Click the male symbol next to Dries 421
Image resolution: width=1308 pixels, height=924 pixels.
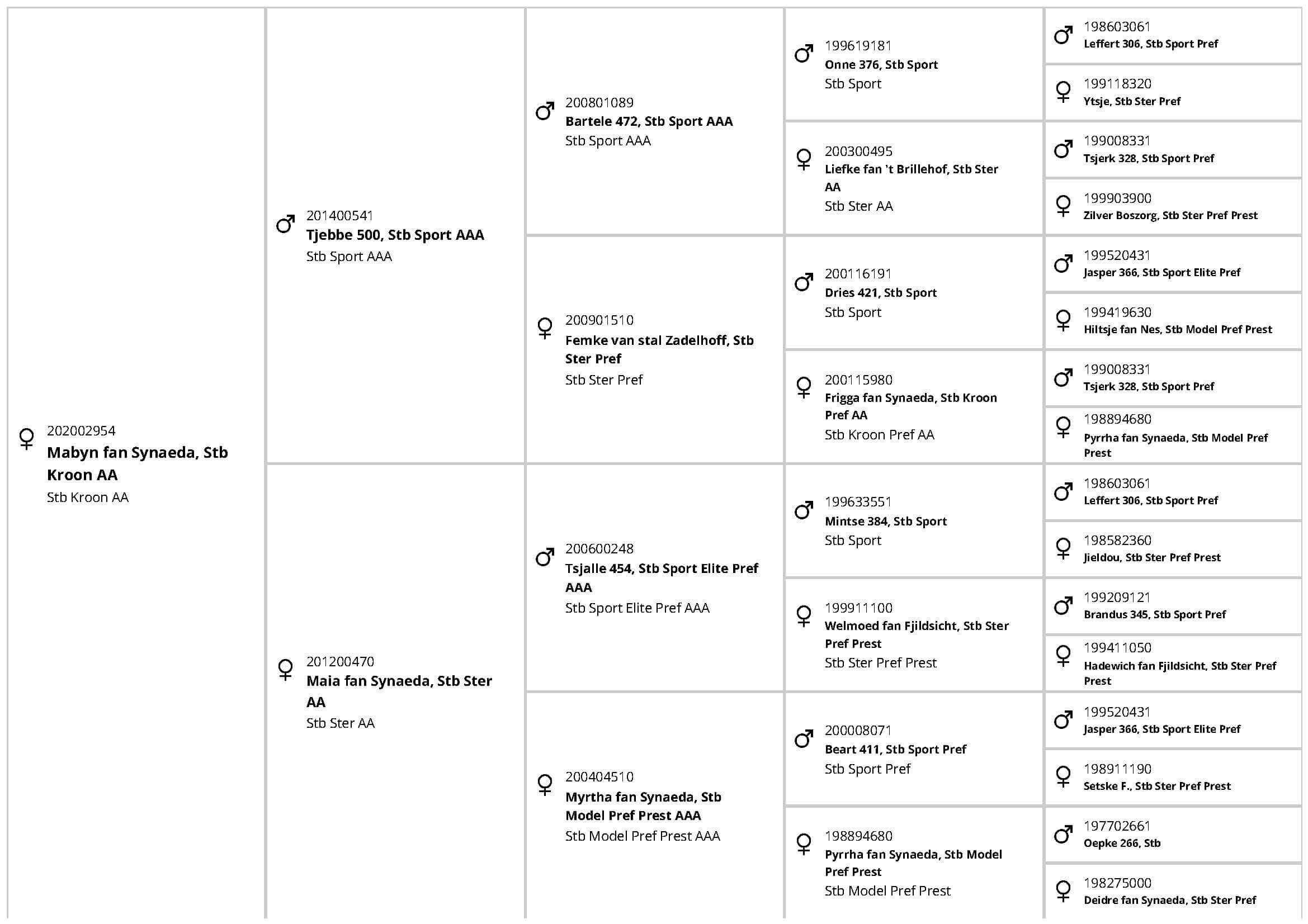click(804, 282)
